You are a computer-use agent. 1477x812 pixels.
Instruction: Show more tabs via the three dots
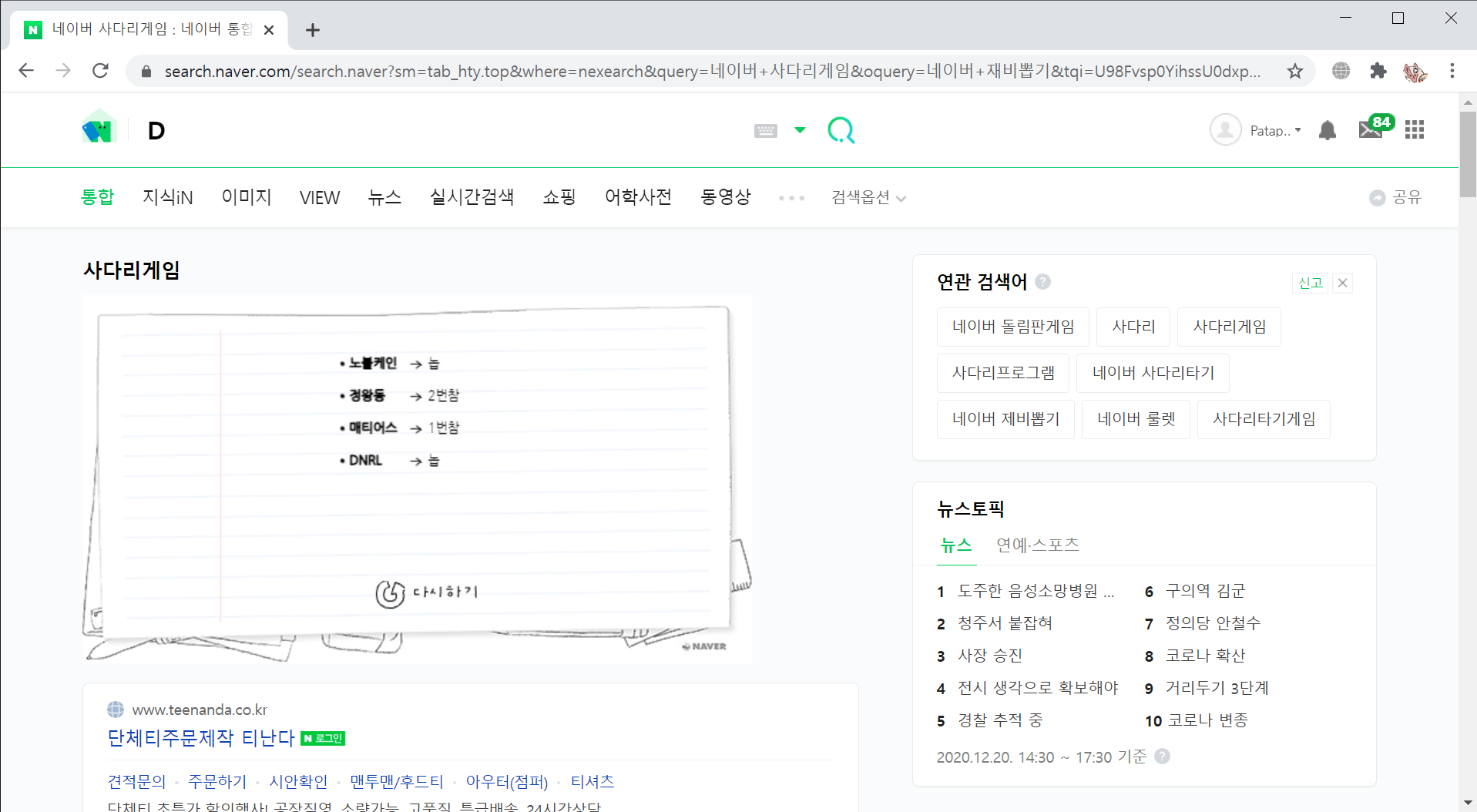791,198
